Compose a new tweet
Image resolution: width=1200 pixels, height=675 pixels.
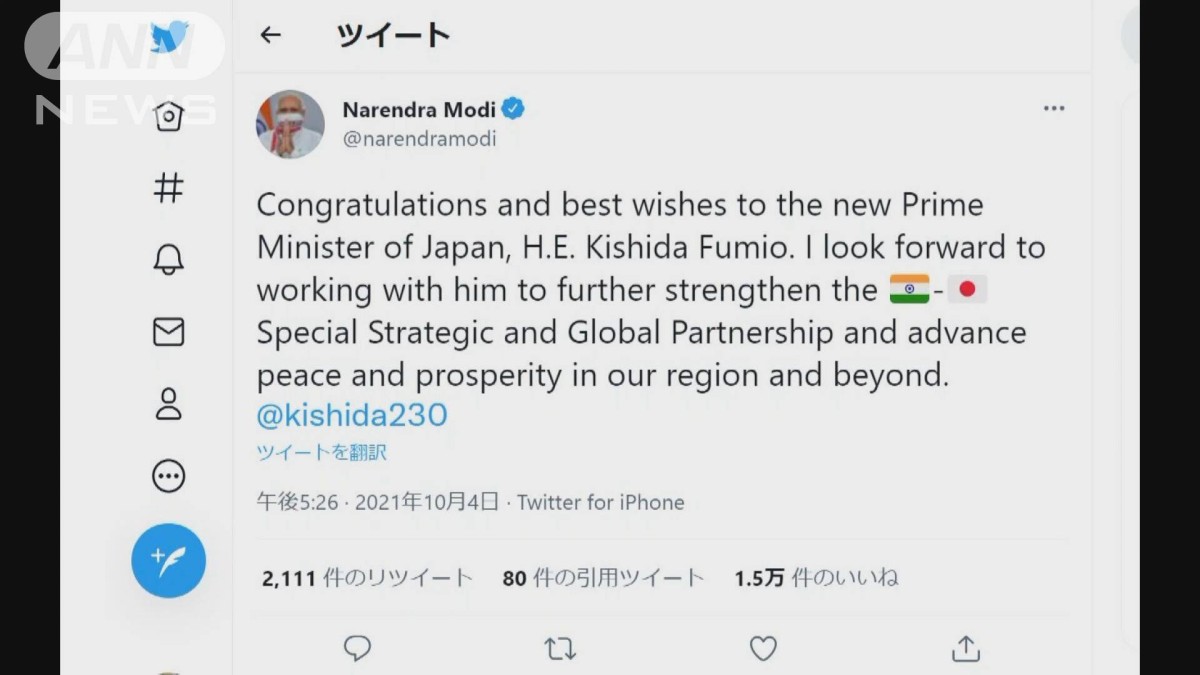(169, 560)
